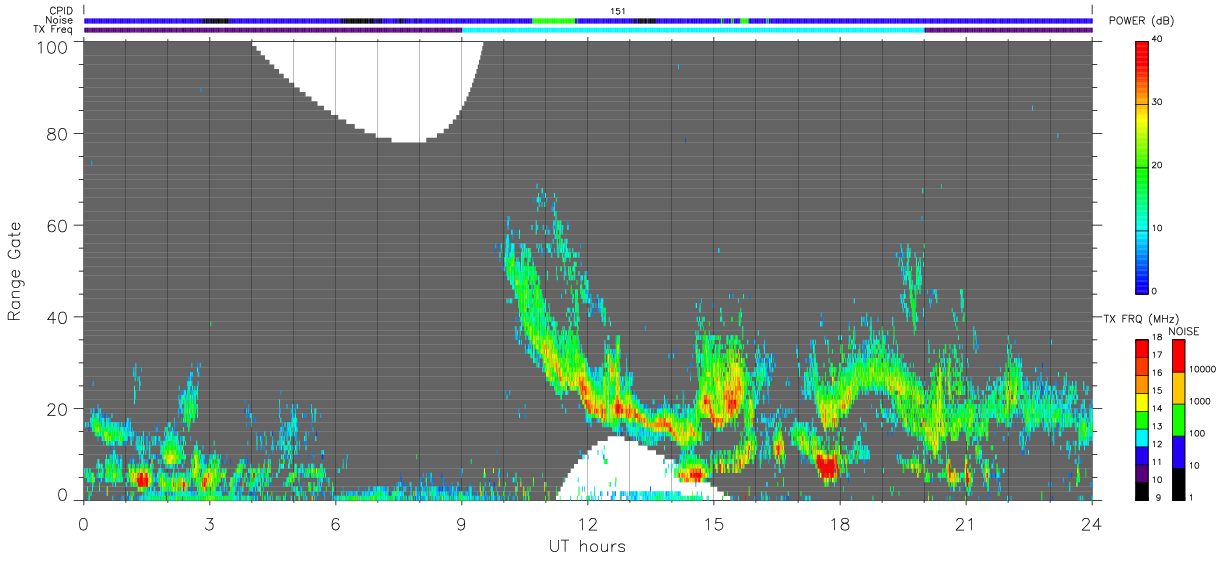
Task: Click the POWER (dB) gradient color bar
Action: point(1141,166)
